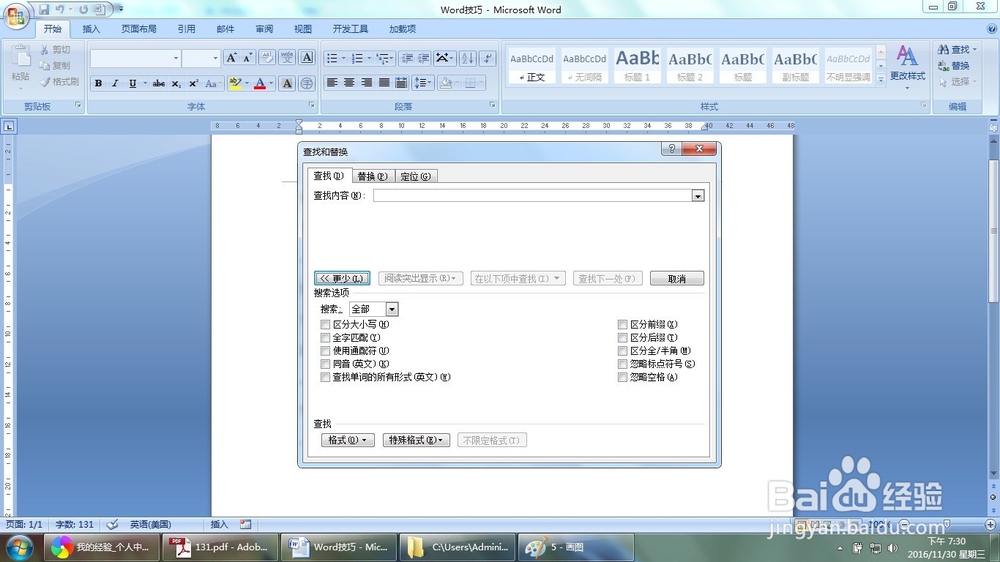Apply underline formatting icon
Viewport: 1000px width, 562px height.
click(x=132, y=83)
